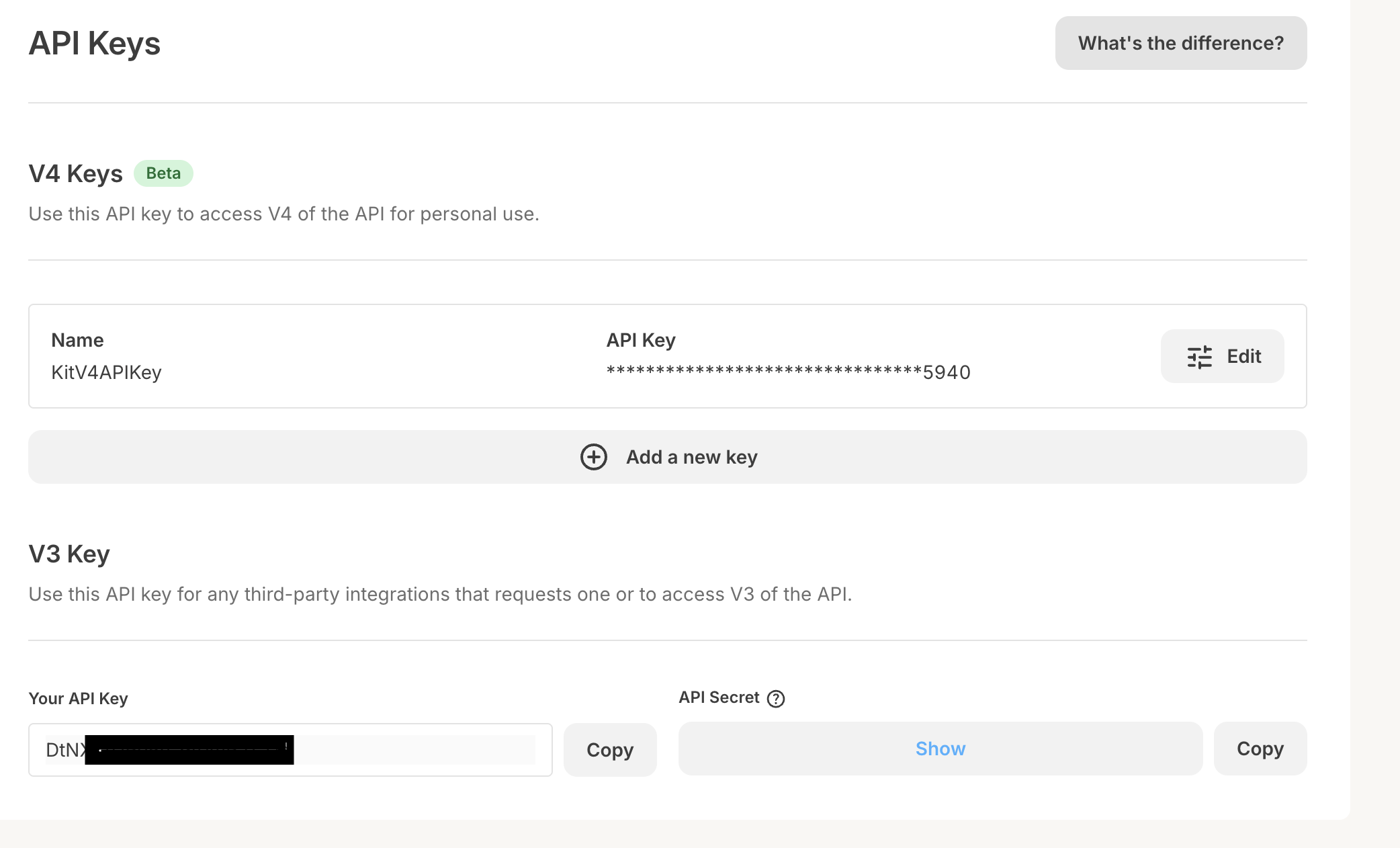Screen dimensions: 1400x848
Task: Click the V3 Key section heading
Action: (x=69, y=554)
